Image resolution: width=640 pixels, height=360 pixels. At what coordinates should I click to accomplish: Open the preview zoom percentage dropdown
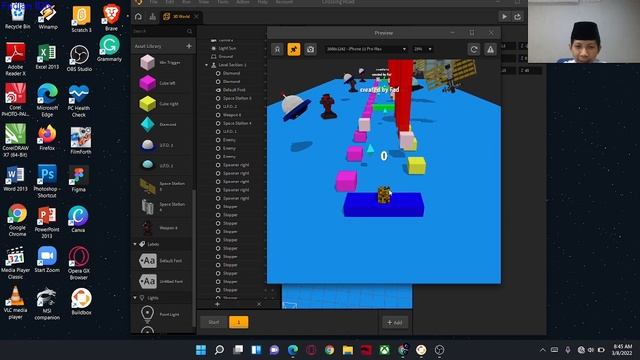pos(422,49)
